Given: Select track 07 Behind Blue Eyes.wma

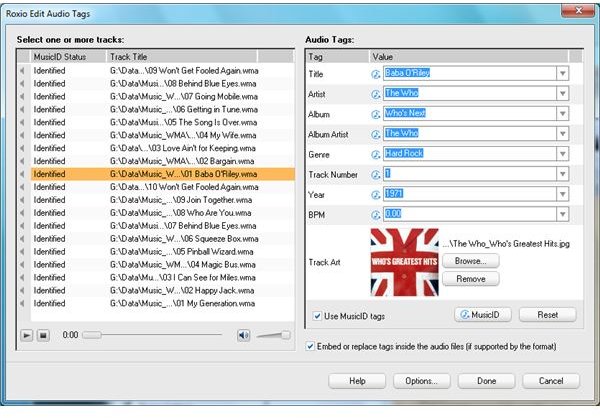Looking at the screenshot, I should point(163,226).
